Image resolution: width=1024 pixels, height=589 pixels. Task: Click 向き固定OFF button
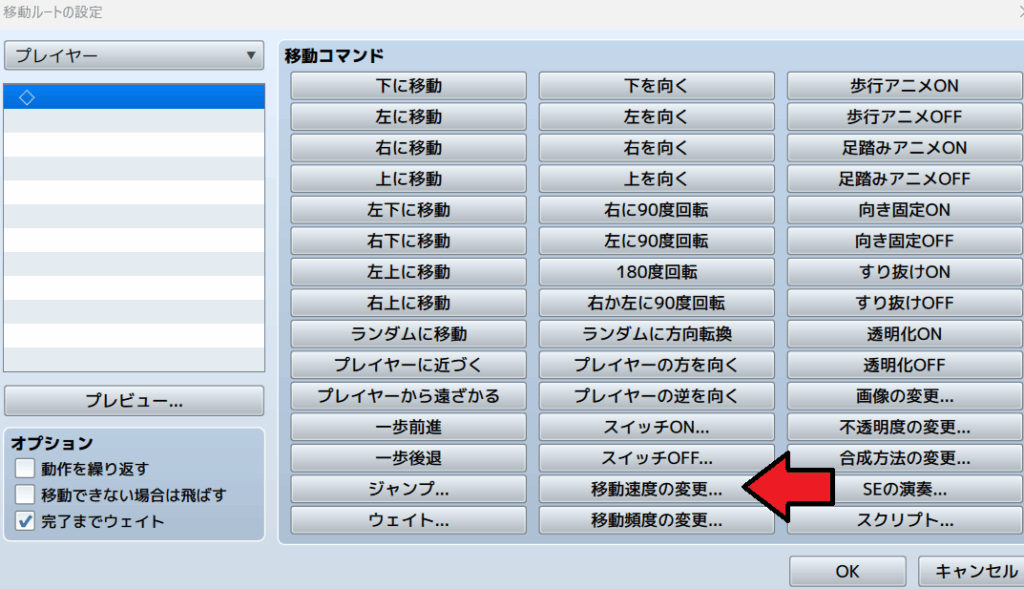coord(905,241)
